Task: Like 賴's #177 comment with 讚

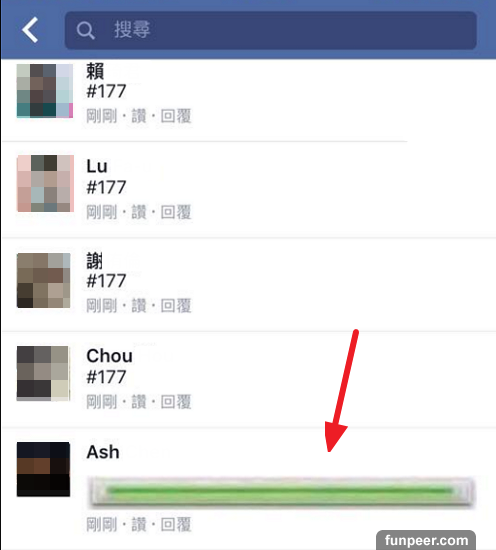Action: point(139,116)
